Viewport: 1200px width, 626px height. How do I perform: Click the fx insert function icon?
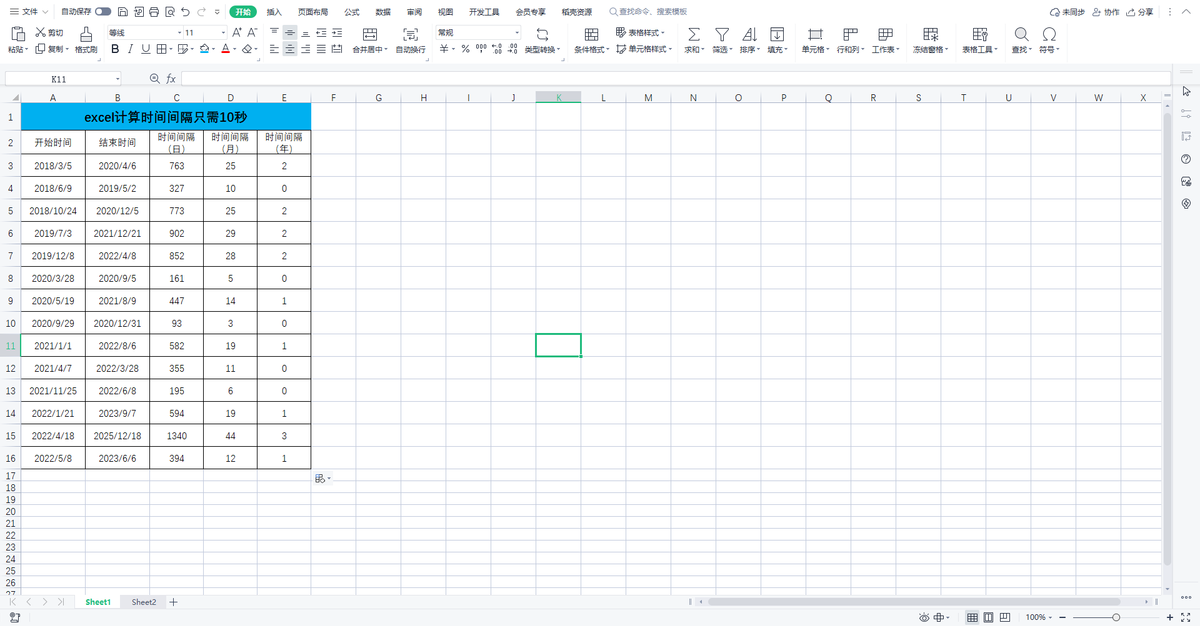(x=171, y=78)
